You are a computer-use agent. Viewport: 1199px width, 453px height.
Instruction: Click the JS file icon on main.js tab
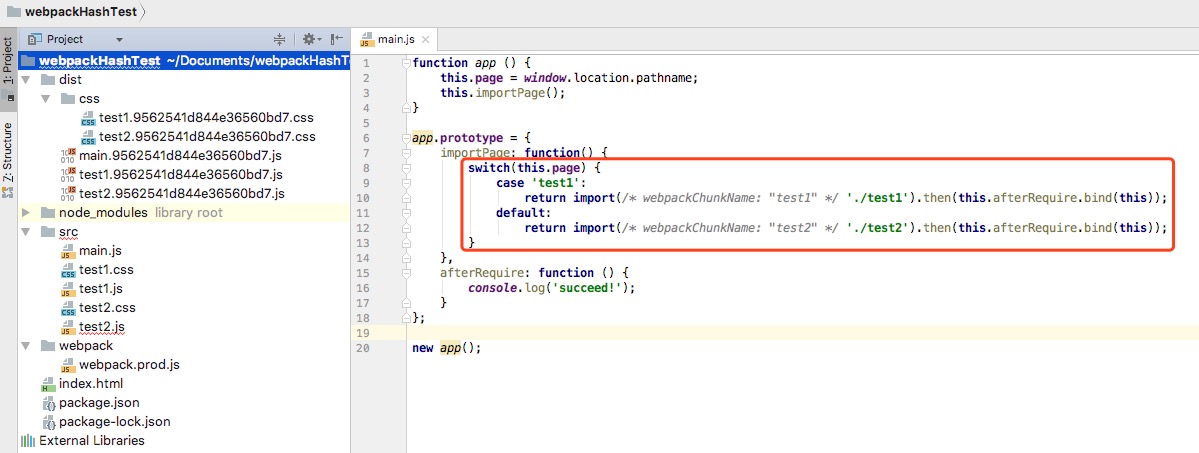368,40
